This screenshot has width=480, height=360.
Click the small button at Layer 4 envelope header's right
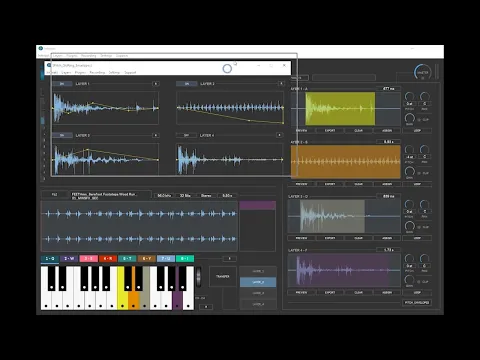click(279, 135)
